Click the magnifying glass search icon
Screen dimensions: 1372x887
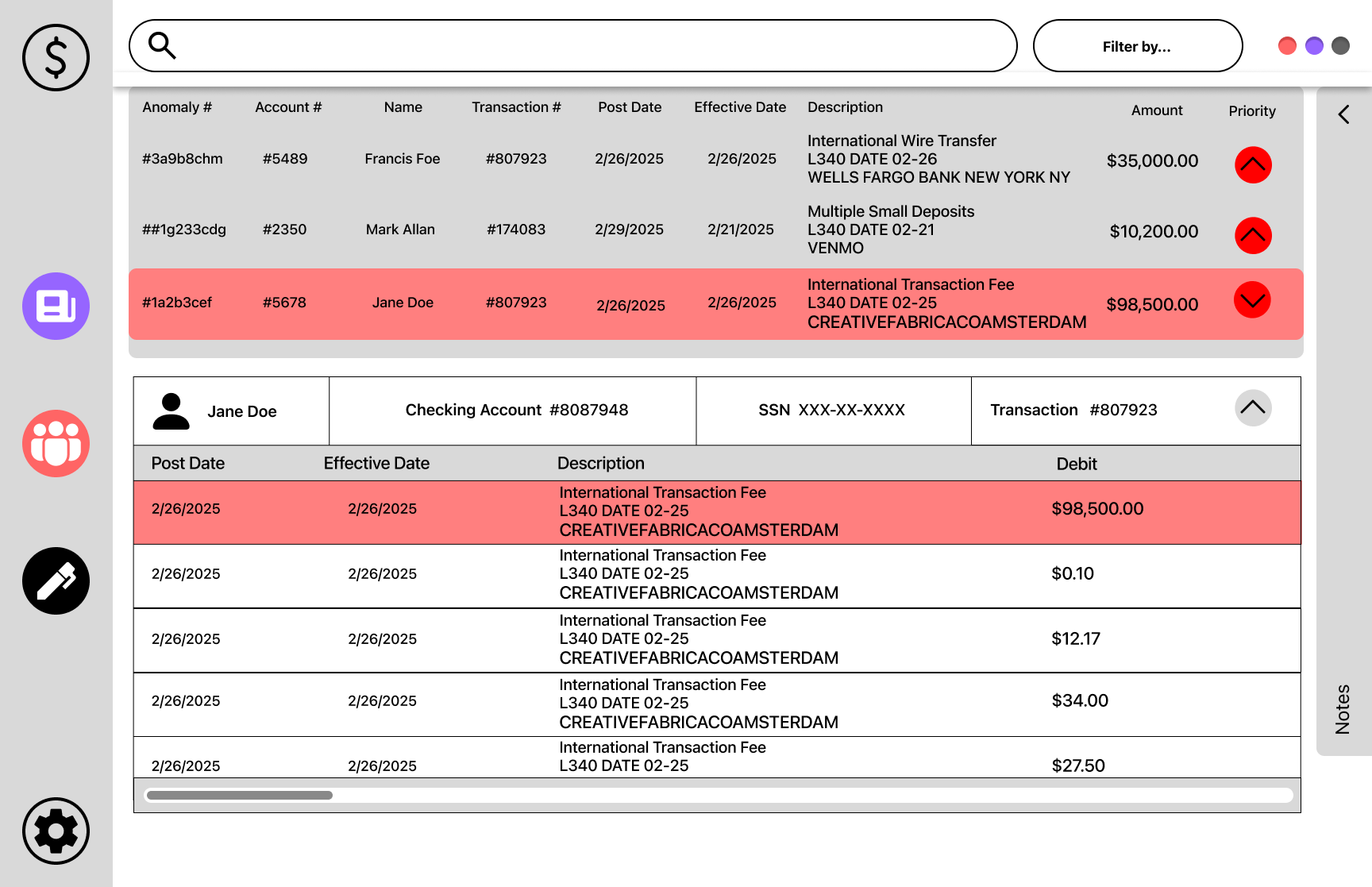click(162, 45)
